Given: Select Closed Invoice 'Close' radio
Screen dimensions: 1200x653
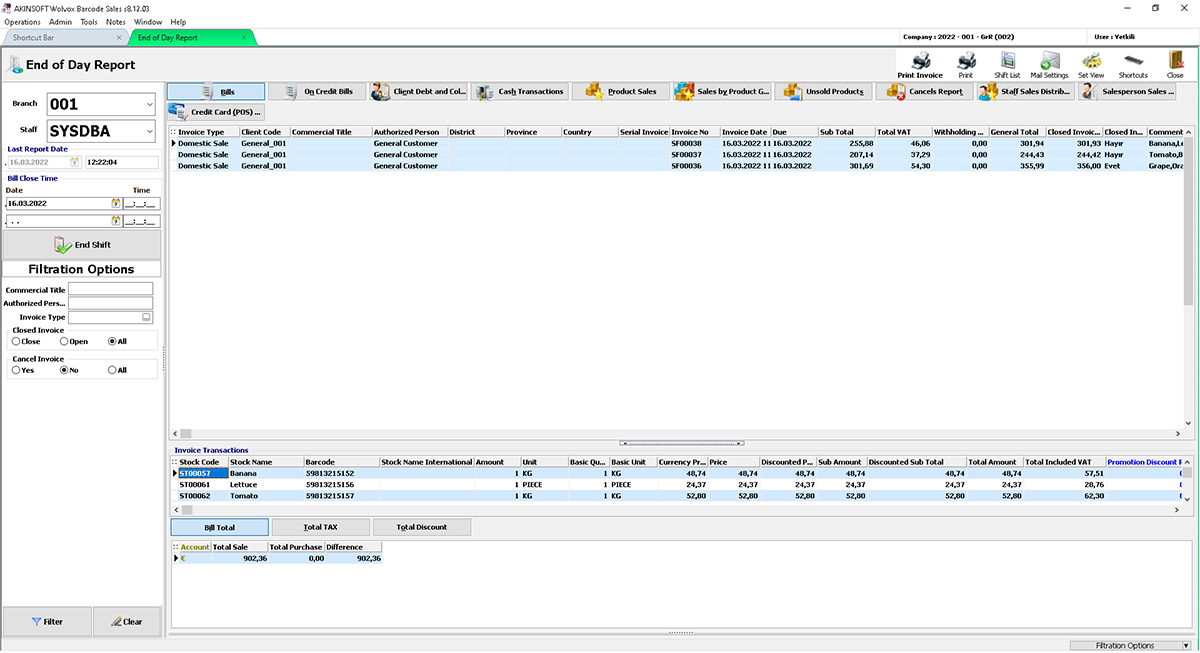Looking at the screenshot, I should 16,342.
